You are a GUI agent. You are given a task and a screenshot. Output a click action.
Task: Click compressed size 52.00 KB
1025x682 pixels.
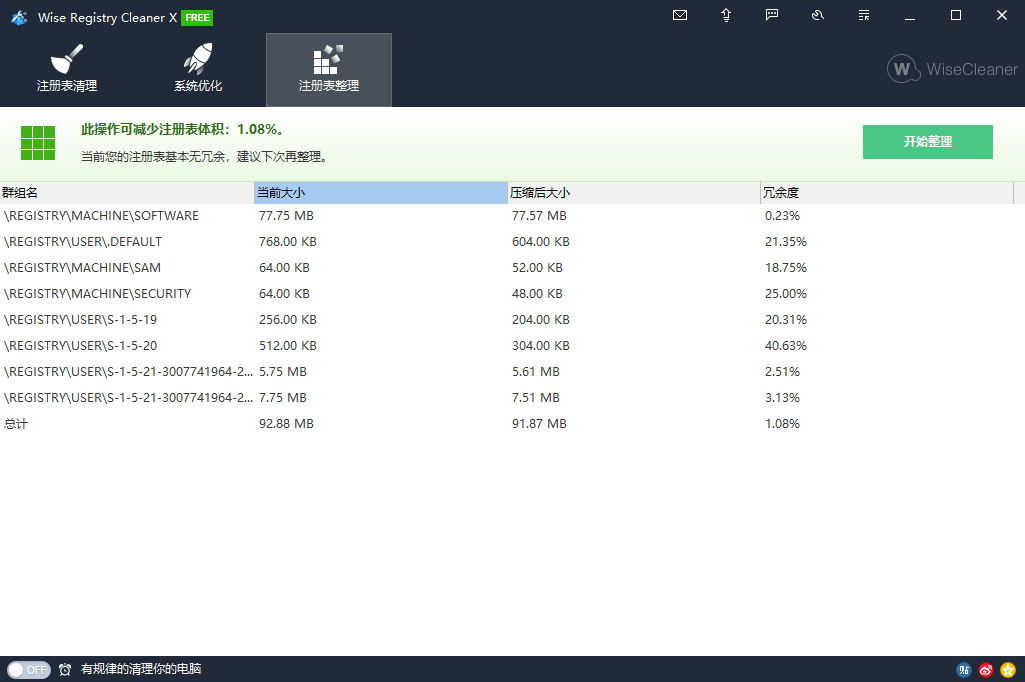(x=537, y=268)
